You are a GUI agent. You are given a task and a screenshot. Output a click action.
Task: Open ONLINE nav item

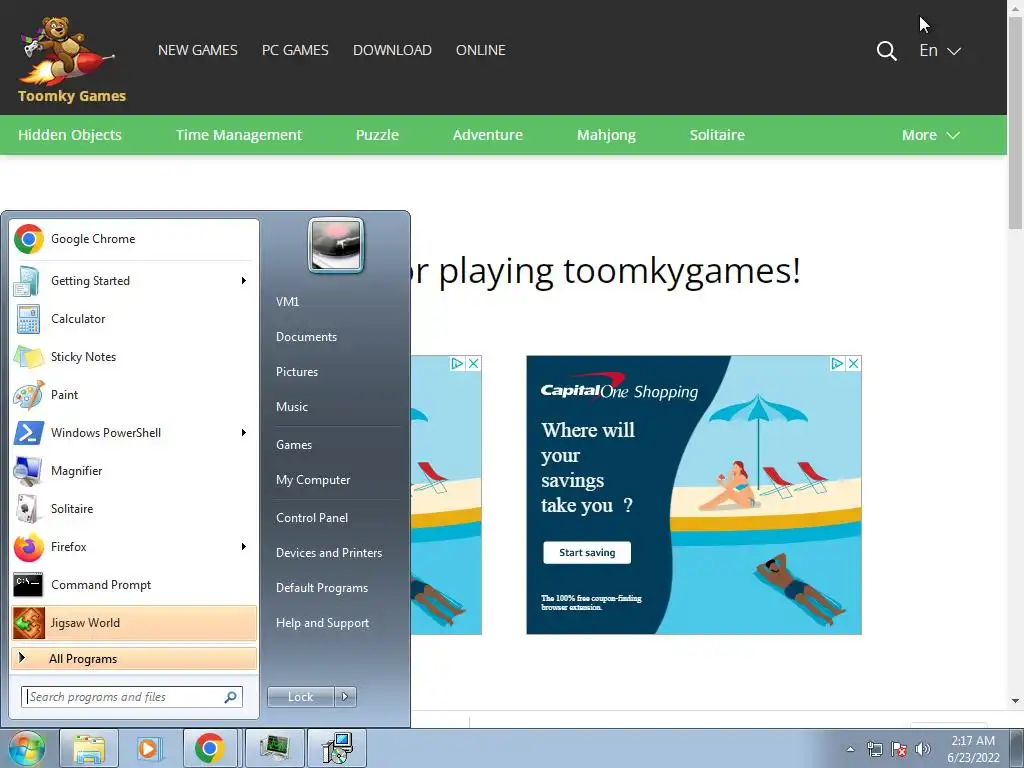[x=481, y=50]
